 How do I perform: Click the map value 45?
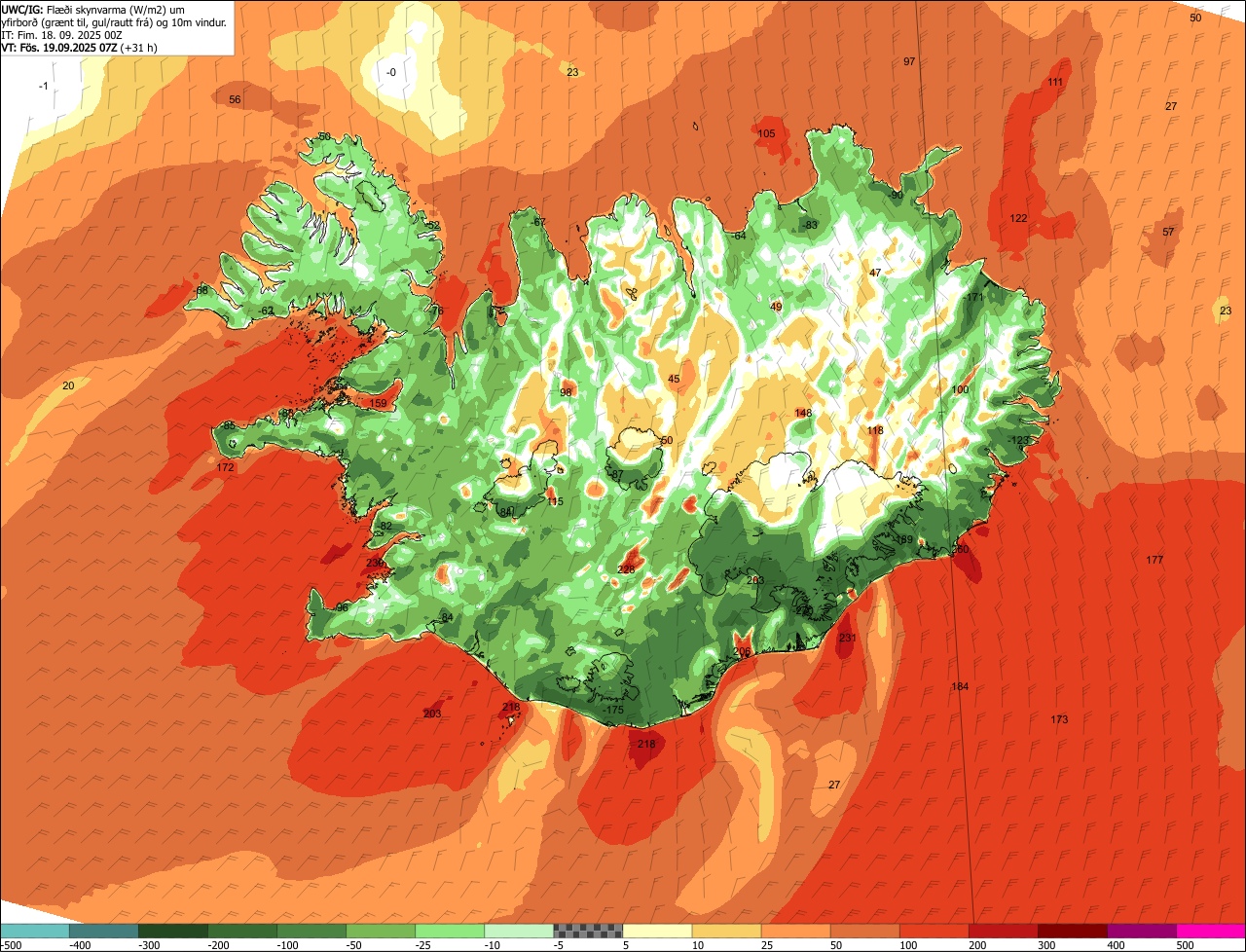[x=674, y=380]
